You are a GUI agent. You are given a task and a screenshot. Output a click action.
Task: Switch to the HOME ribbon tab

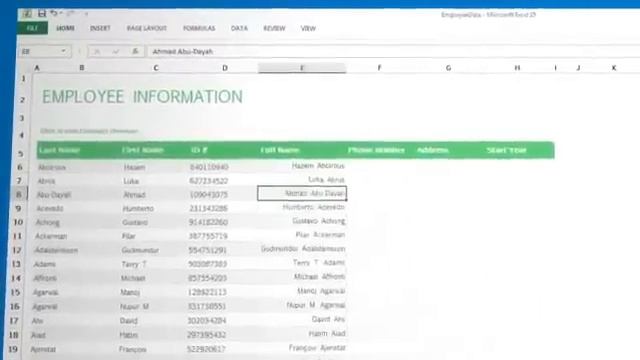[65, 28]
